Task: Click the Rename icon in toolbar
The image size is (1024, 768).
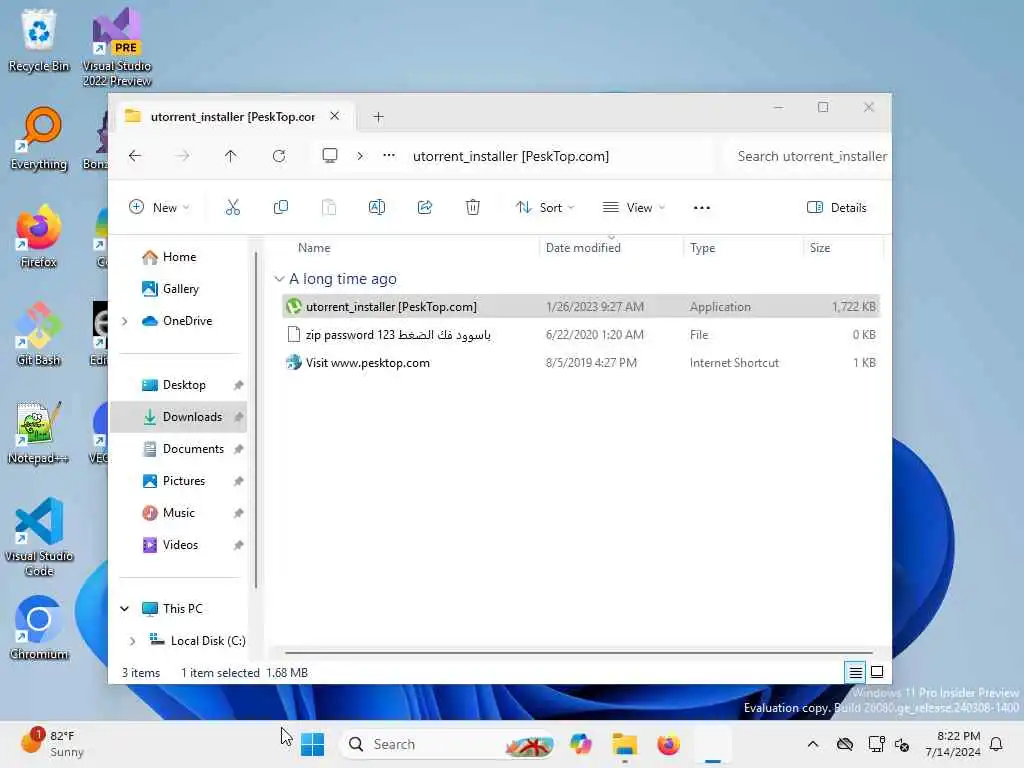Action: pos(377,208)
